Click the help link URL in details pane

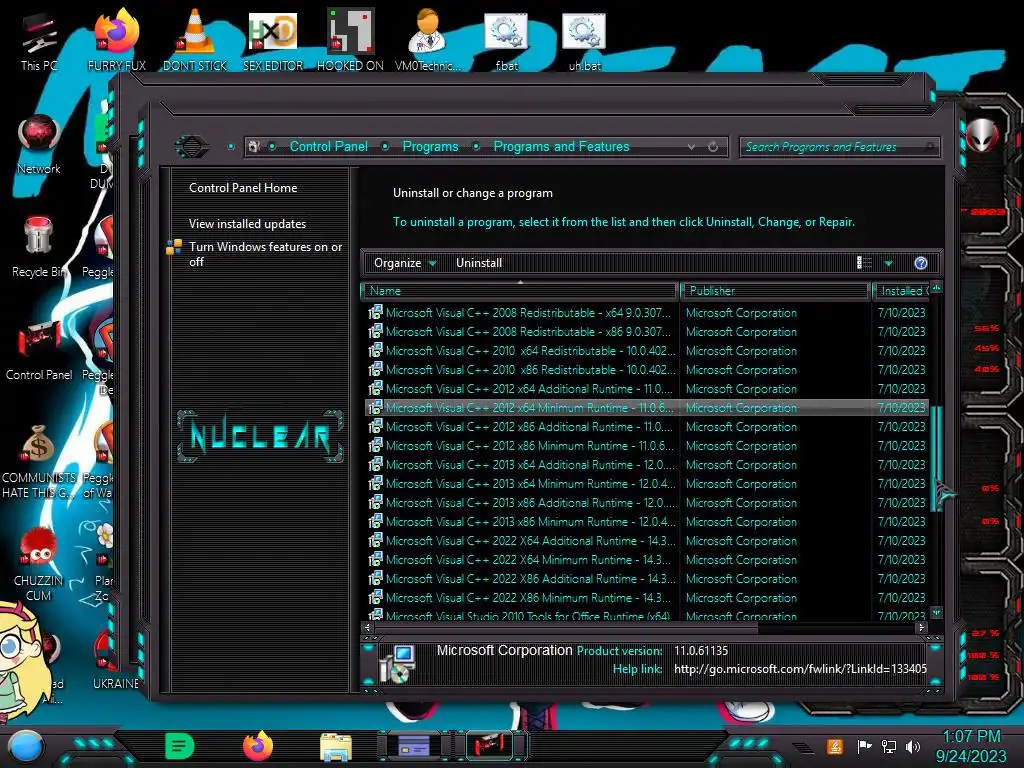pyautogui.click(x=800, y=669)
